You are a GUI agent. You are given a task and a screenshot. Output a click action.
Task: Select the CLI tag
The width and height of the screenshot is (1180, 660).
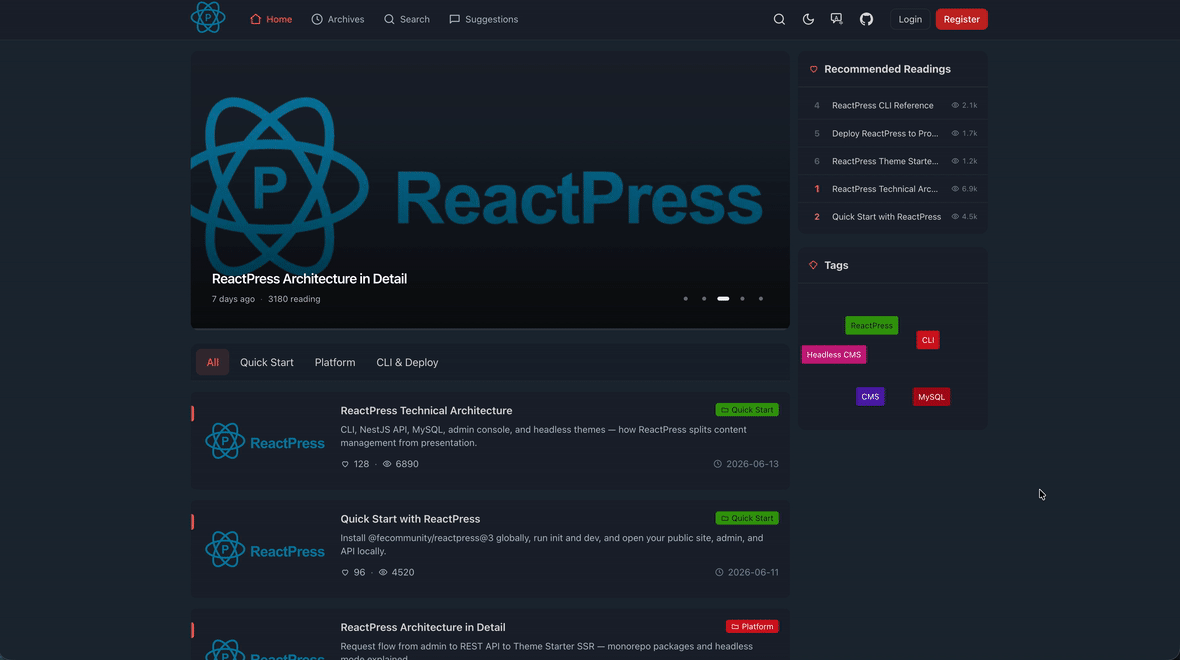pos(928,340)
